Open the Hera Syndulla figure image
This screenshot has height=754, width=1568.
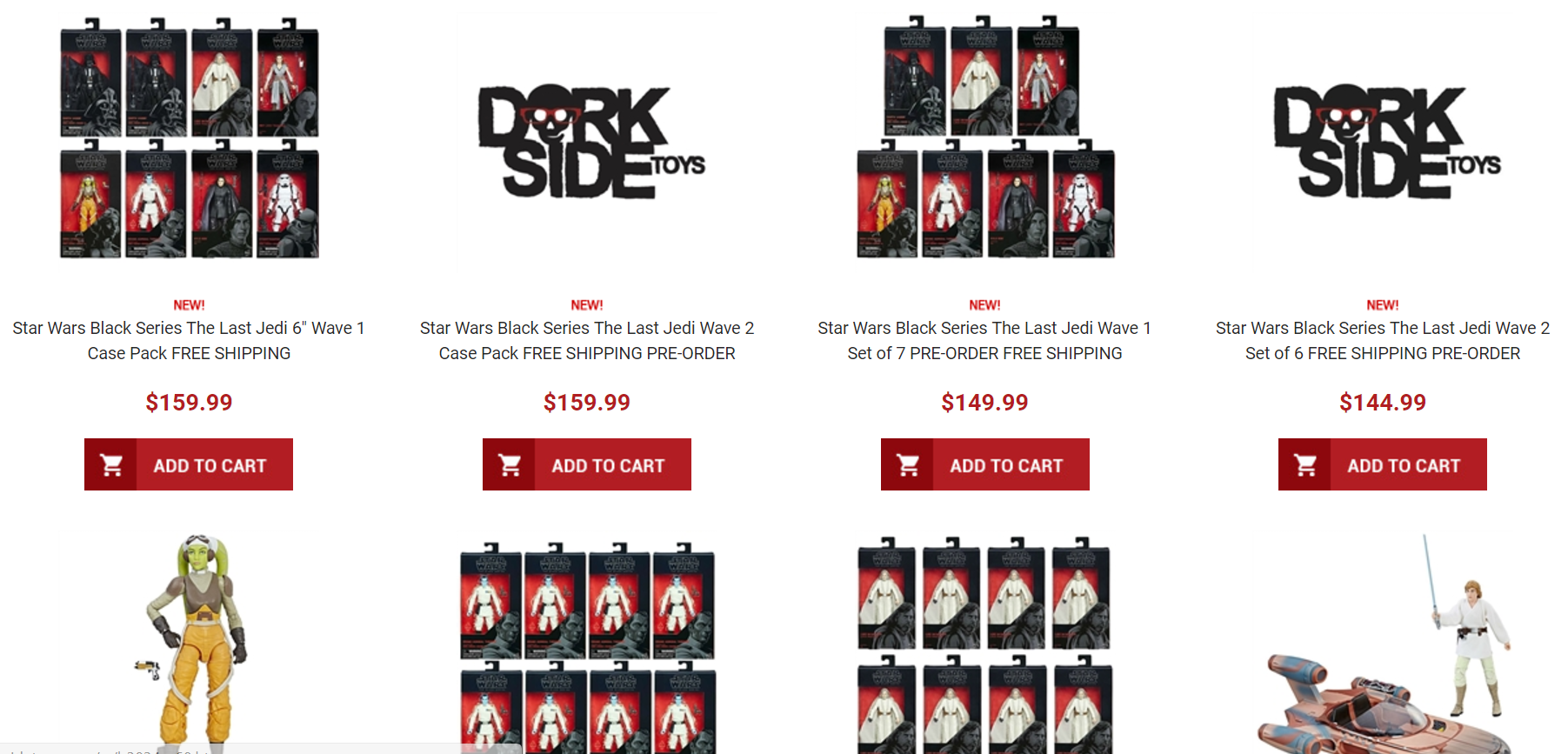click(x=193, y=642)
